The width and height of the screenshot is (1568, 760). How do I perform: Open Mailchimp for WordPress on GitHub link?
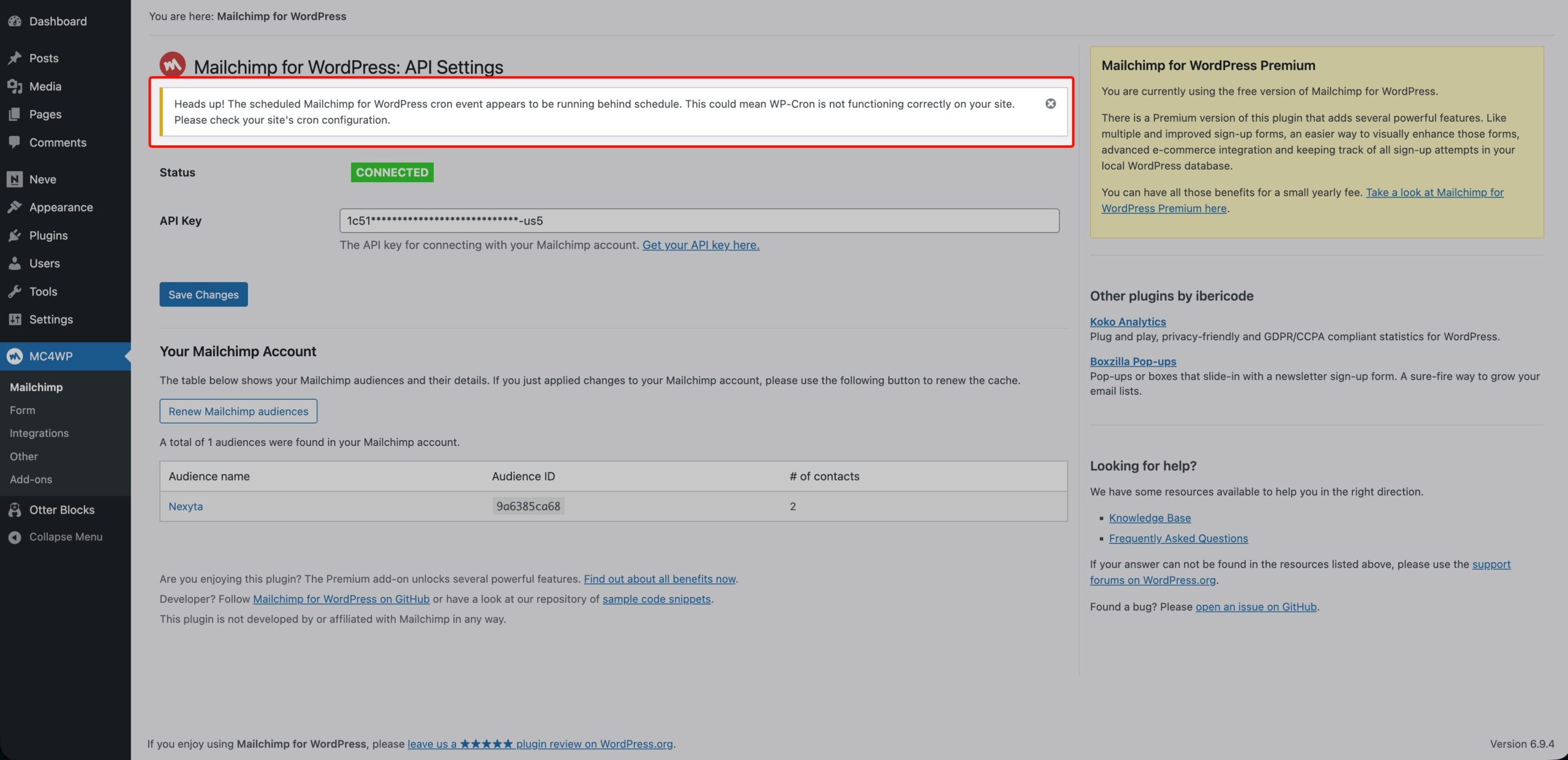pos(341,599)
